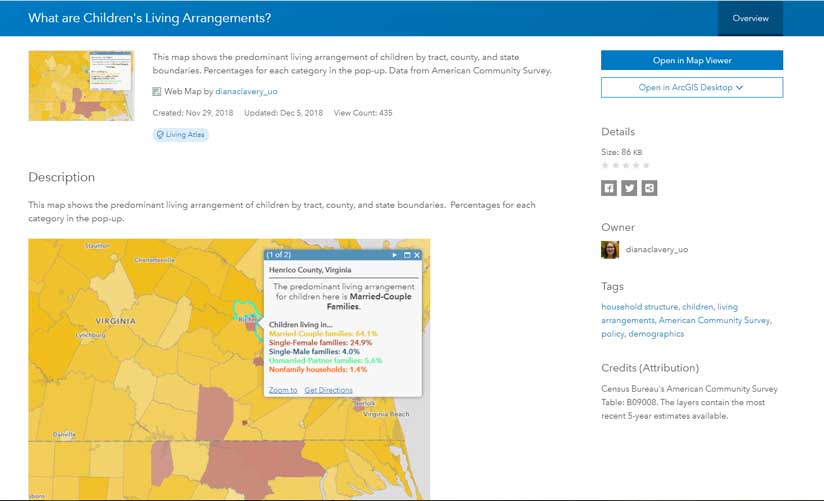Open the dianaclavery_uo author link

pos(246,92)
